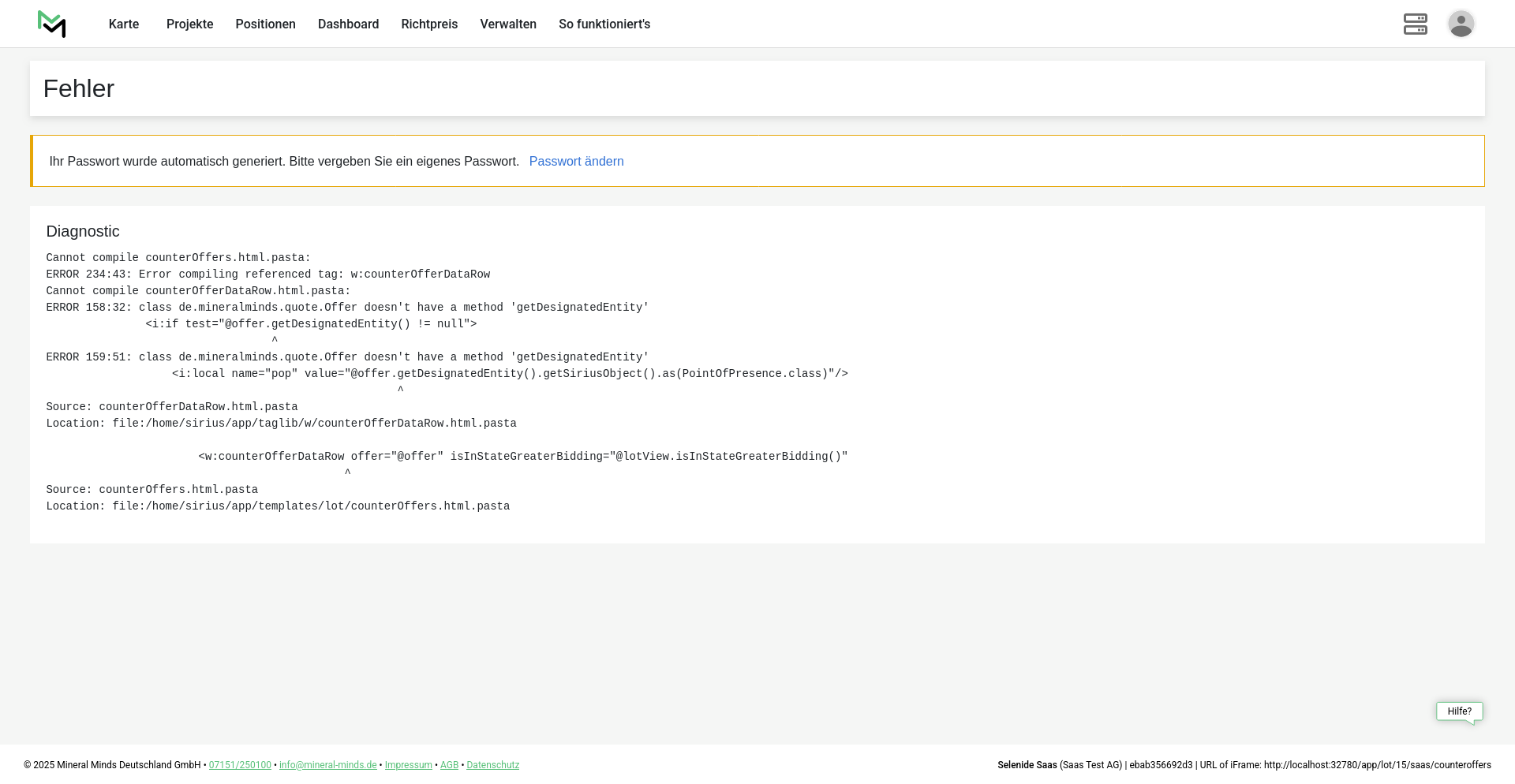Open the Impressum footer link

(408, 765)
